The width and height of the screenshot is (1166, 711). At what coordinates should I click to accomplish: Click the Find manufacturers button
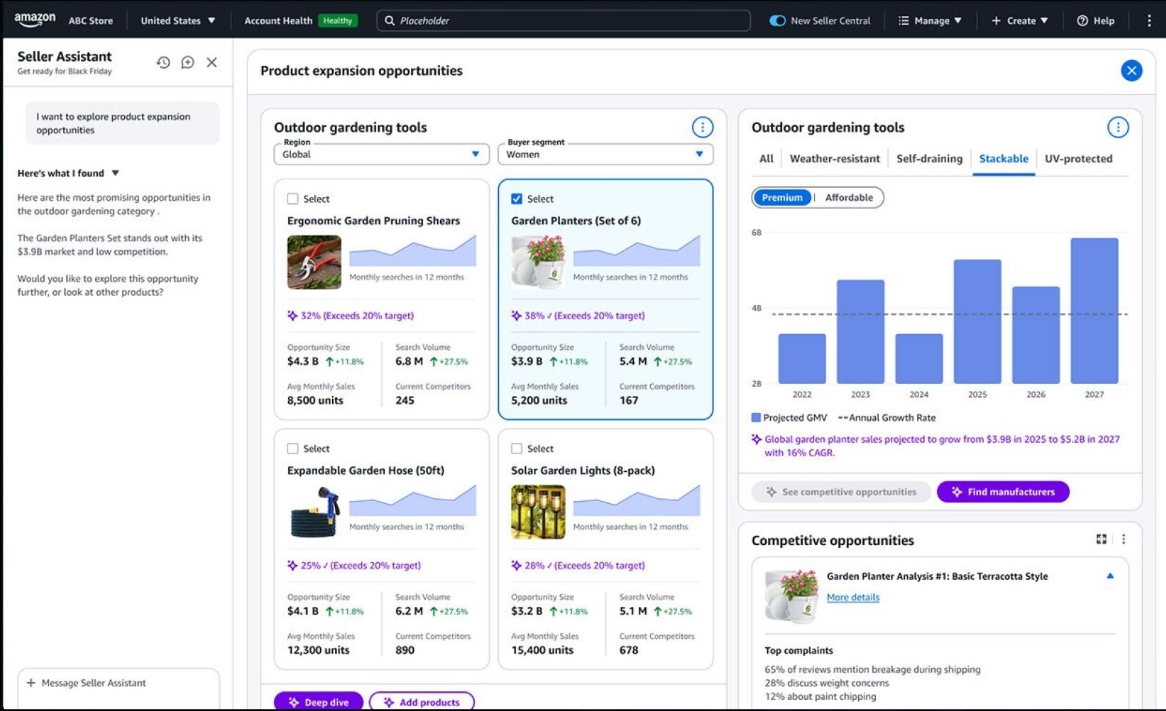point(1003,492)
